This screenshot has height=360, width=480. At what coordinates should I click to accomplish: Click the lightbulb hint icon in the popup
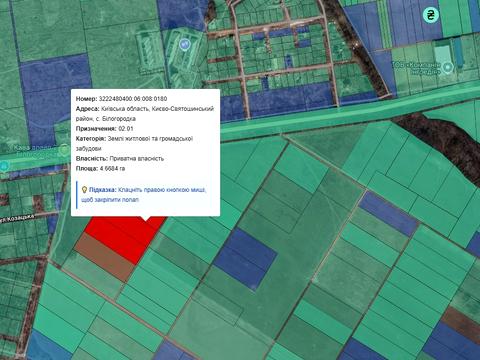[x=84, y=190]
